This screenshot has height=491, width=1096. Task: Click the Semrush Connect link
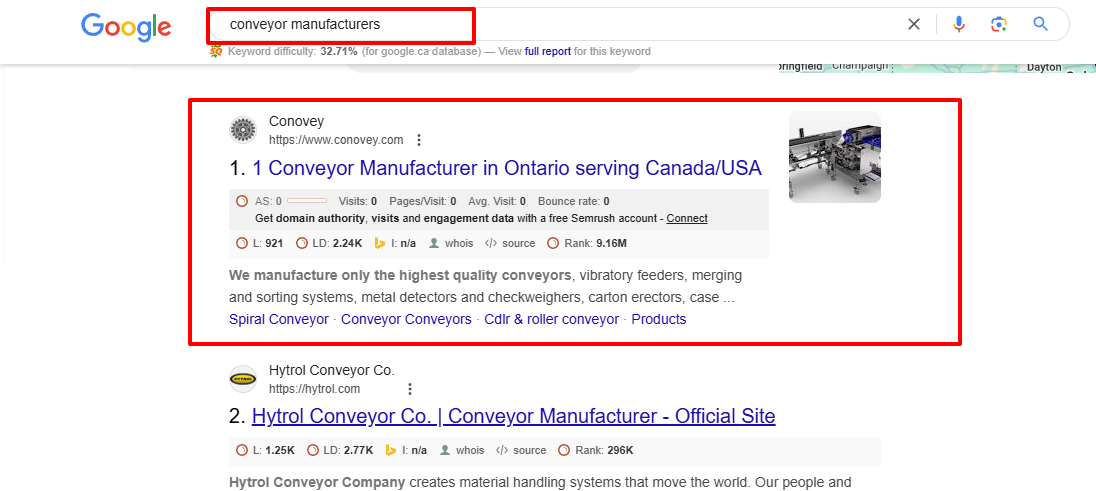coord(687,218)
